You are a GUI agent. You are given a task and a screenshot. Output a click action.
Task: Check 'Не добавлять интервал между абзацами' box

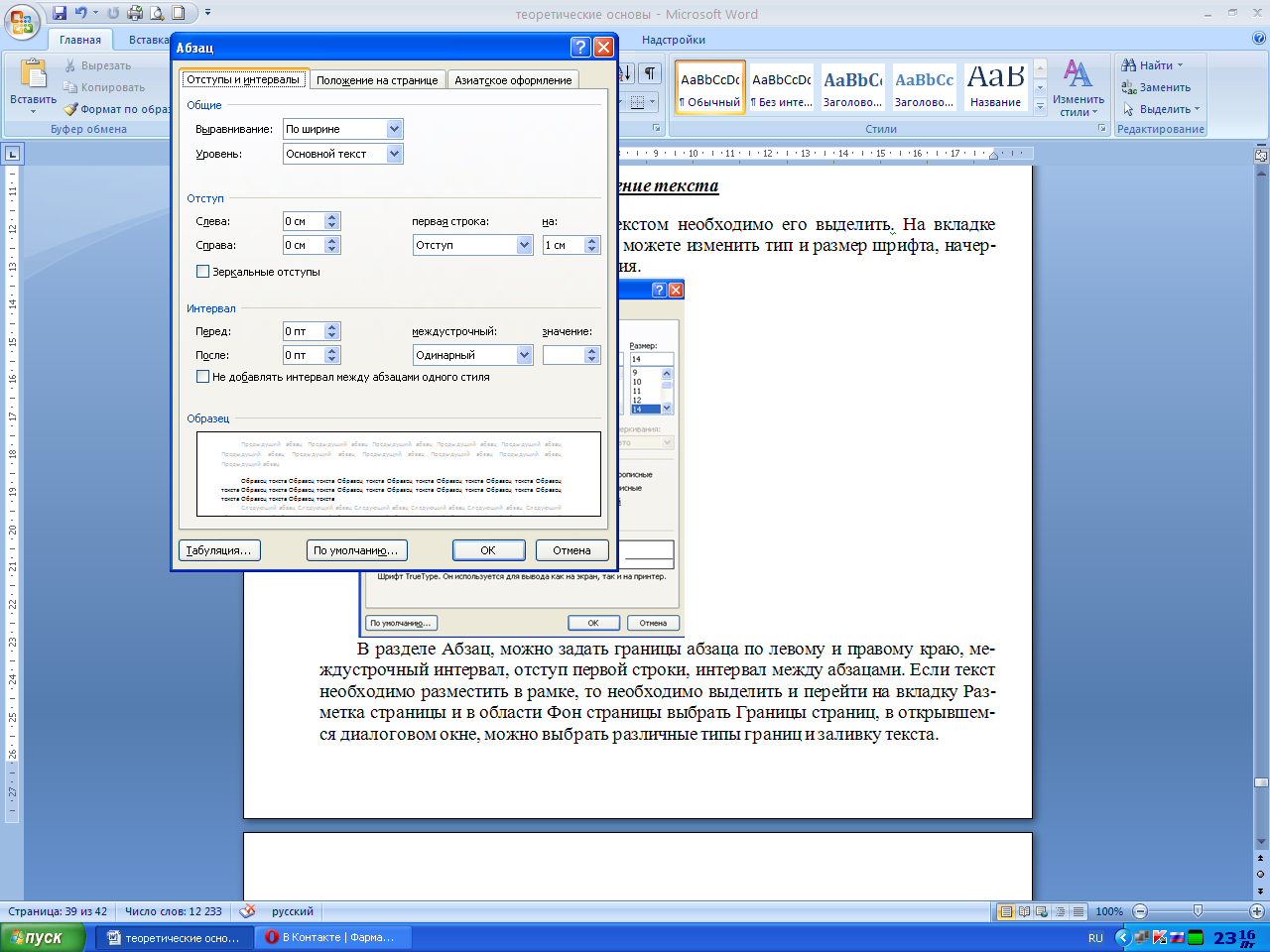click(x=203, y=377)
